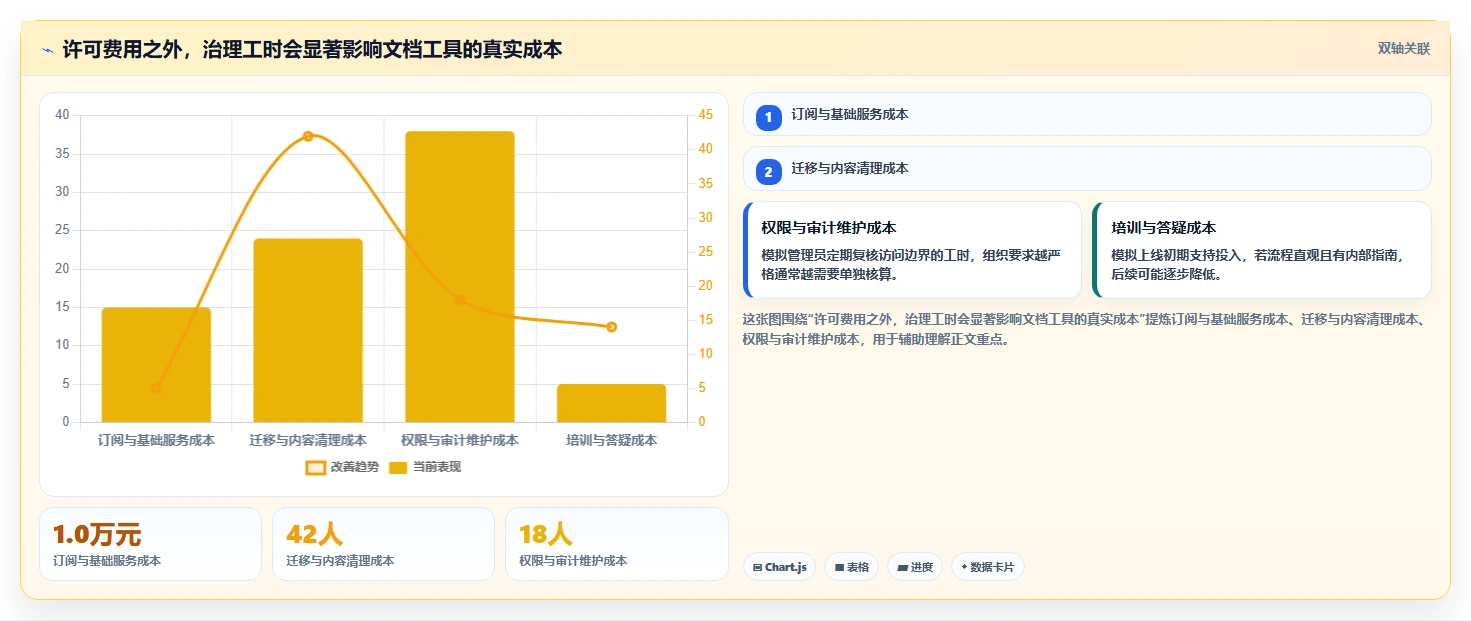The width and height of the screenshot is (1471, 621).
Task: Click the right axis value 45
Action: tap(706, 115)
